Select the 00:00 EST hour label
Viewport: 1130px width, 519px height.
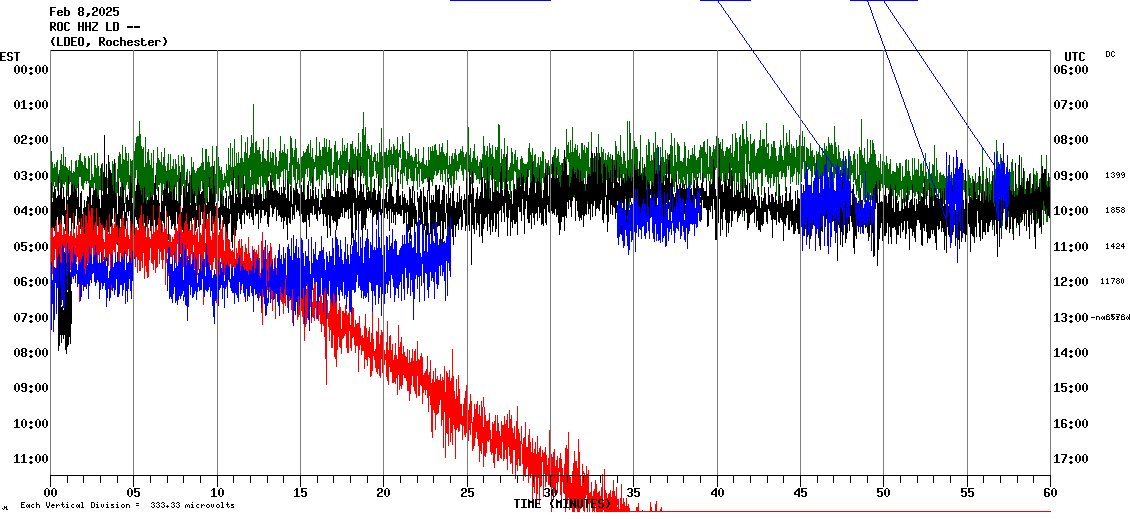coord(30,70)
